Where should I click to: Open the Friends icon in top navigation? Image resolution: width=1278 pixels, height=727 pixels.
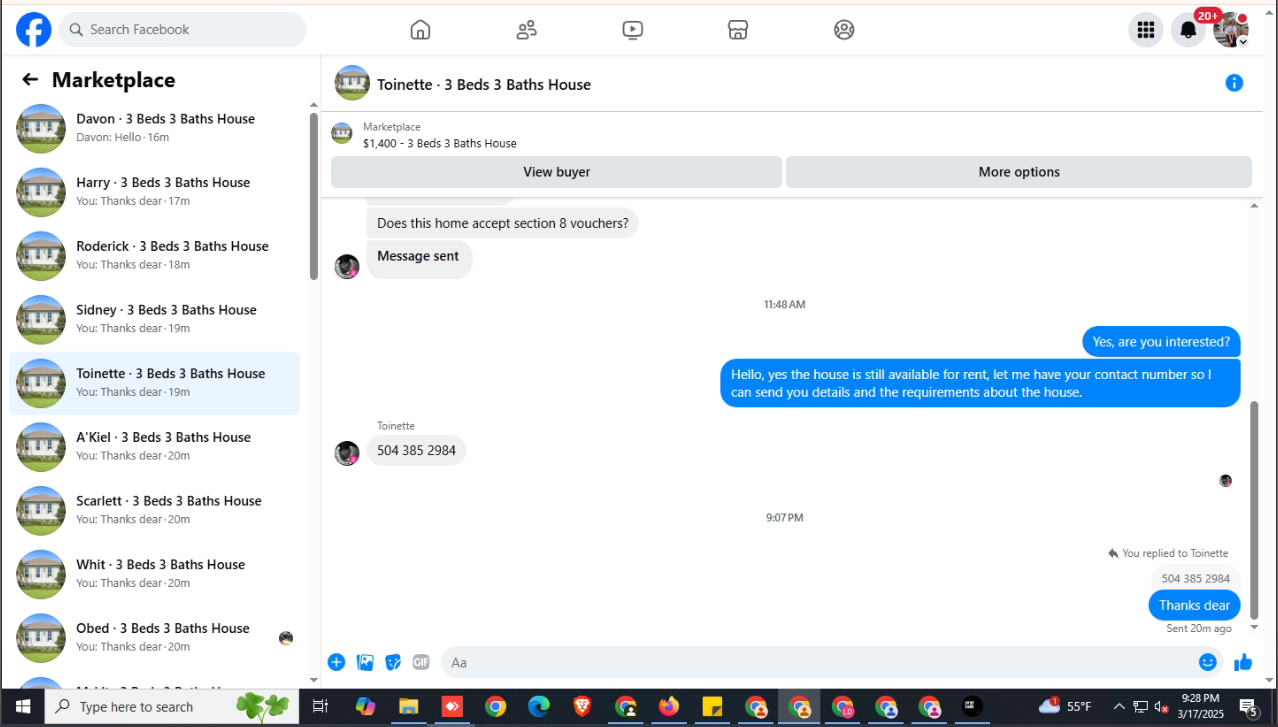pyautogui.click(x=527, y=30)
